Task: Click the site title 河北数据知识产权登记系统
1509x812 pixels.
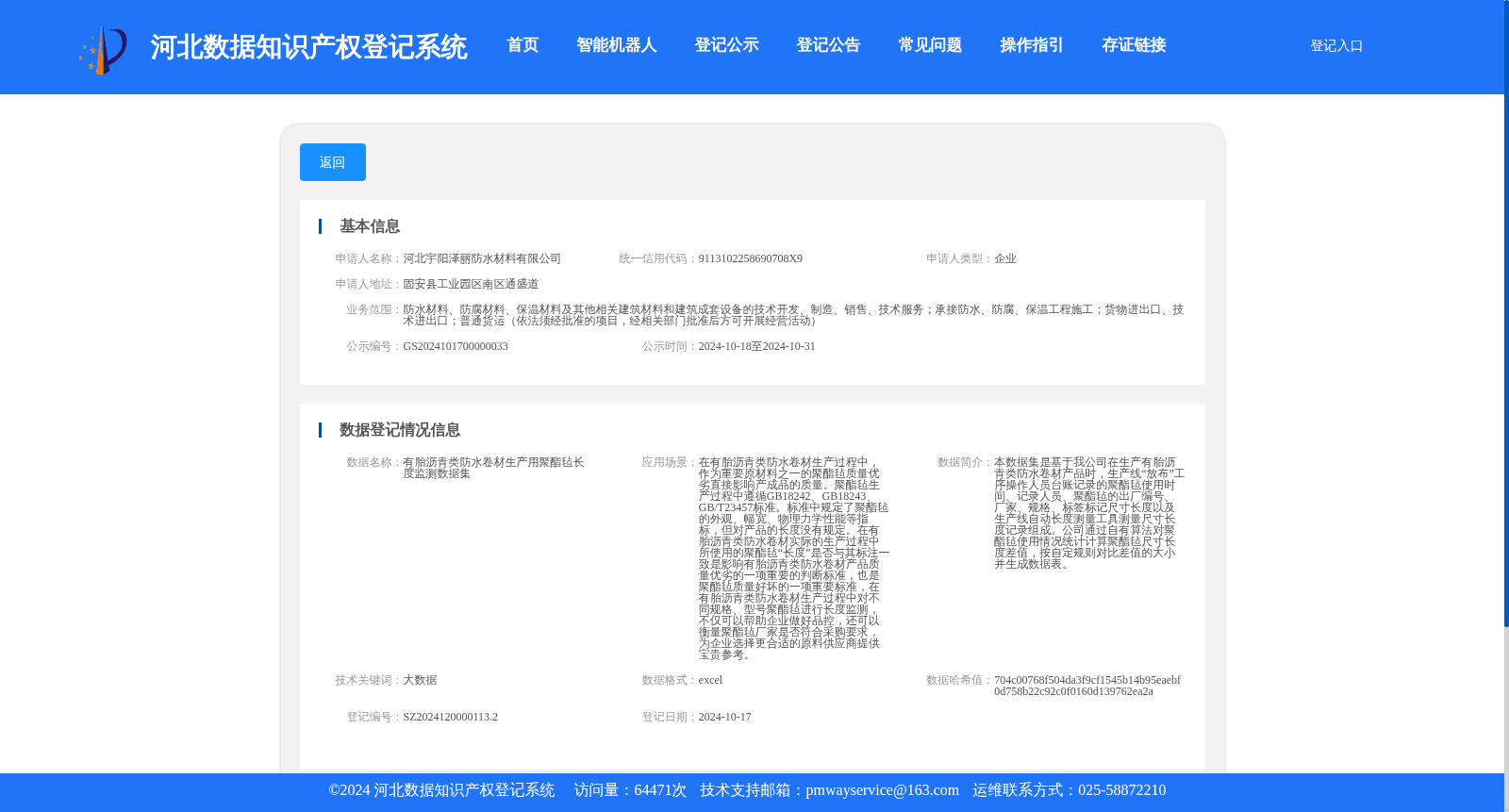Action: (308, 47)
